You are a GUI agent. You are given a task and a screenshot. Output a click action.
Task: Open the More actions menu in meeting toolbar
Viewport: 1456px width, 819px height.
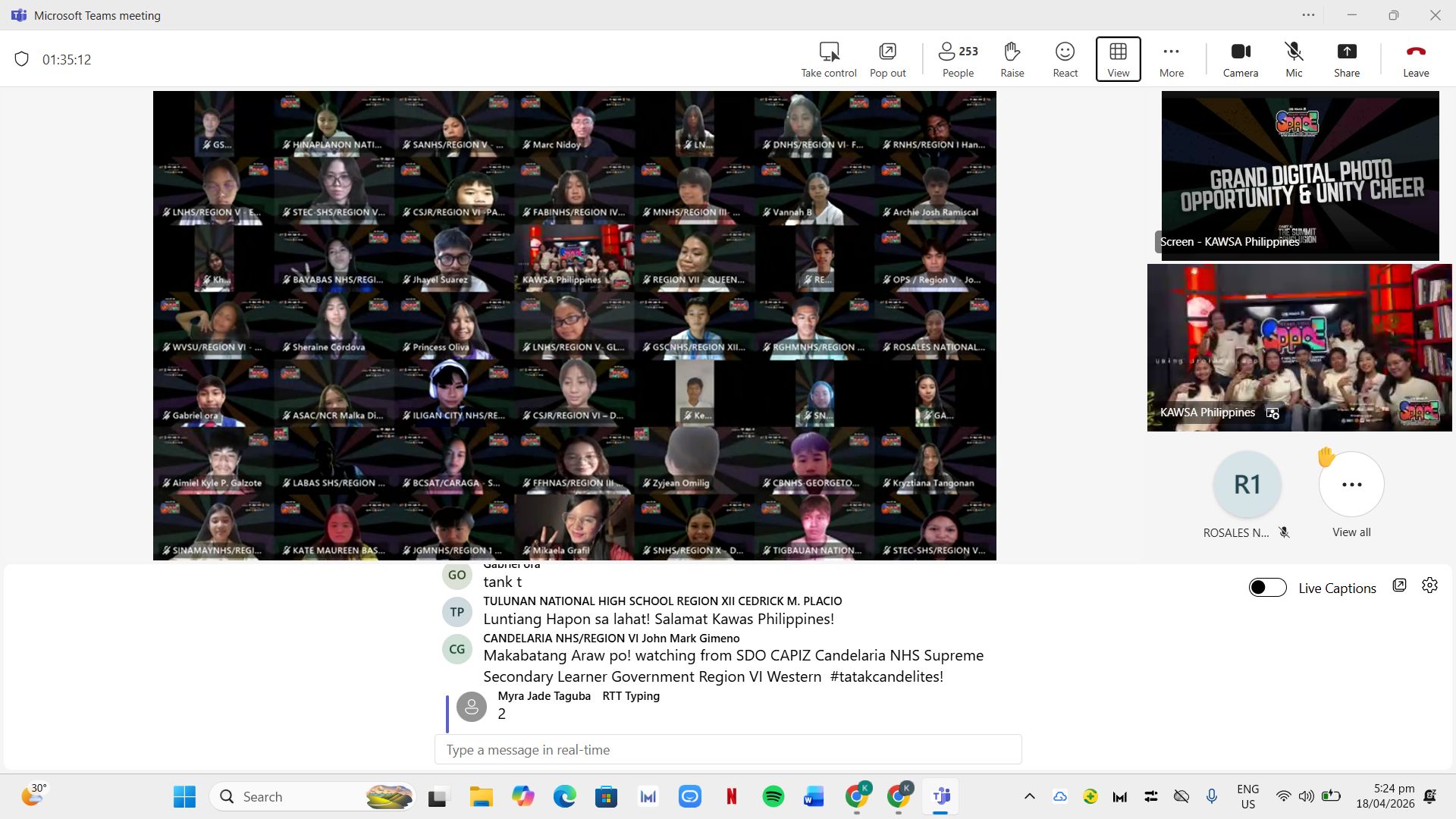pos(1172,59)
